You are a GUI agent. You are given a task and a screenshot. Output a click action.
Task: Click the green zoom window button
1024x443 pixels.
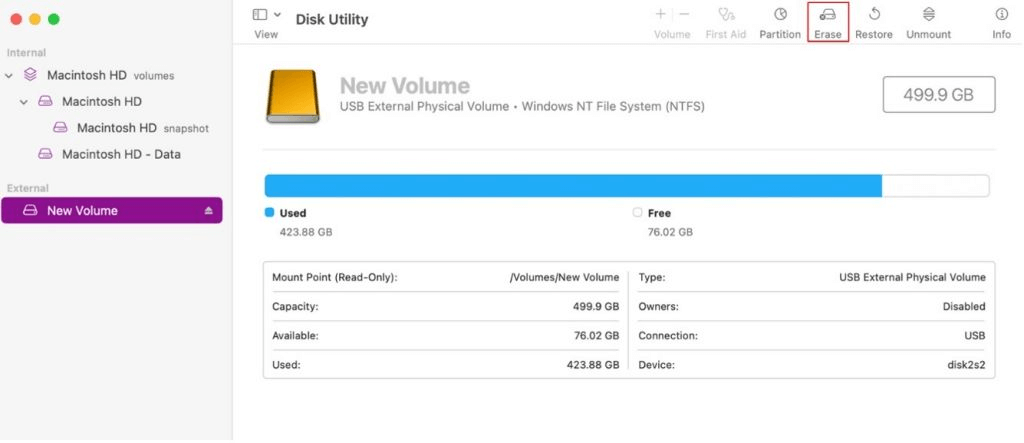tap(54, 19)
